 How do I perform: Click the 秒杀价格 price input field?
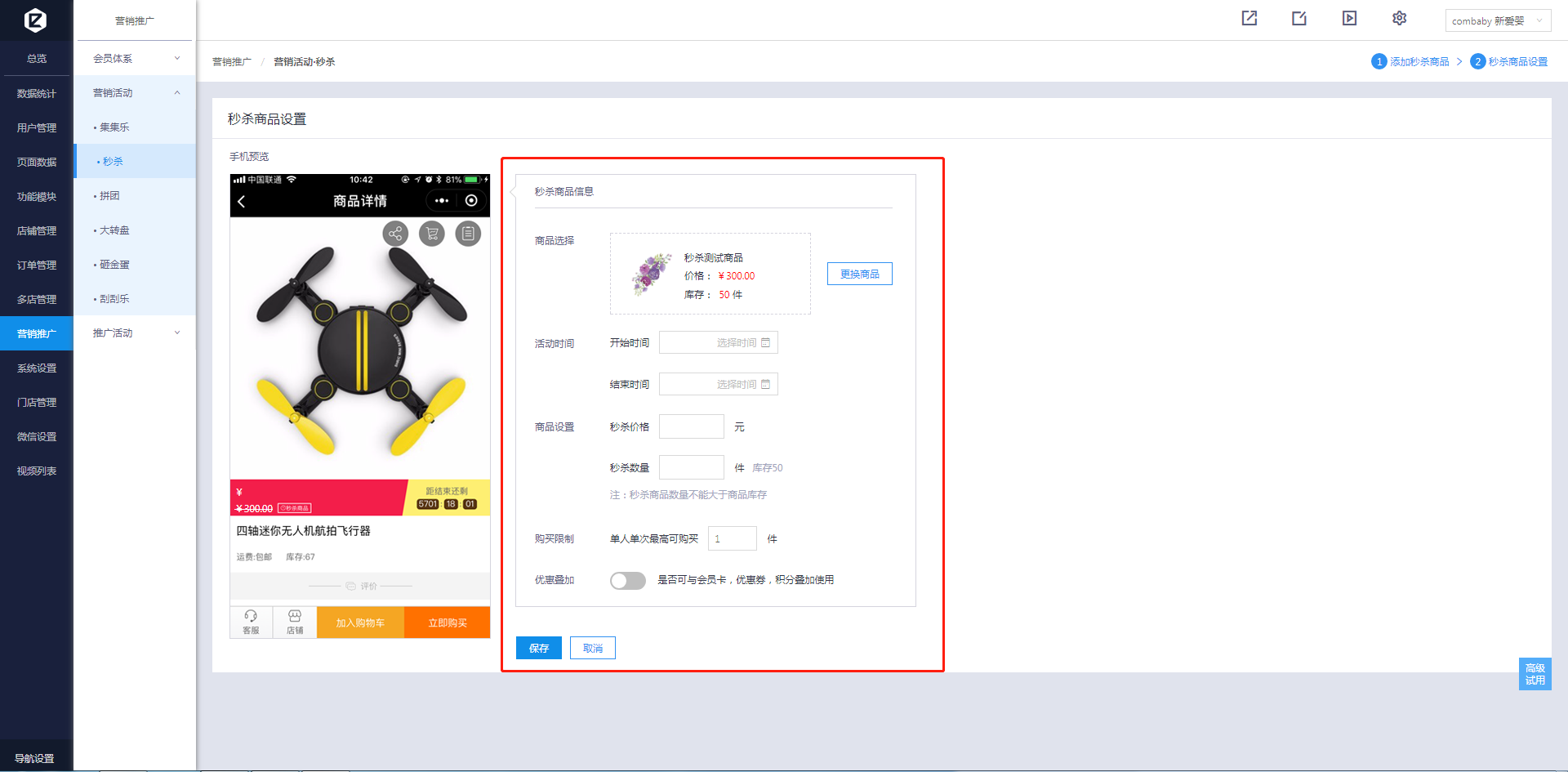coord(691,426)
